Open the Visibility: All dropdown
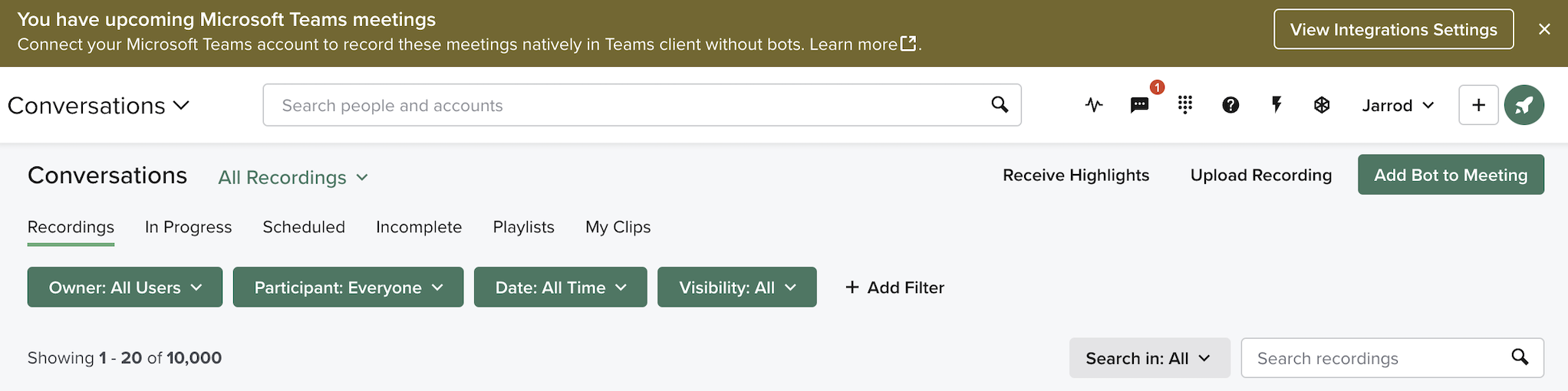Viewport: 1568px width, 391px height. tap(737, 287)
